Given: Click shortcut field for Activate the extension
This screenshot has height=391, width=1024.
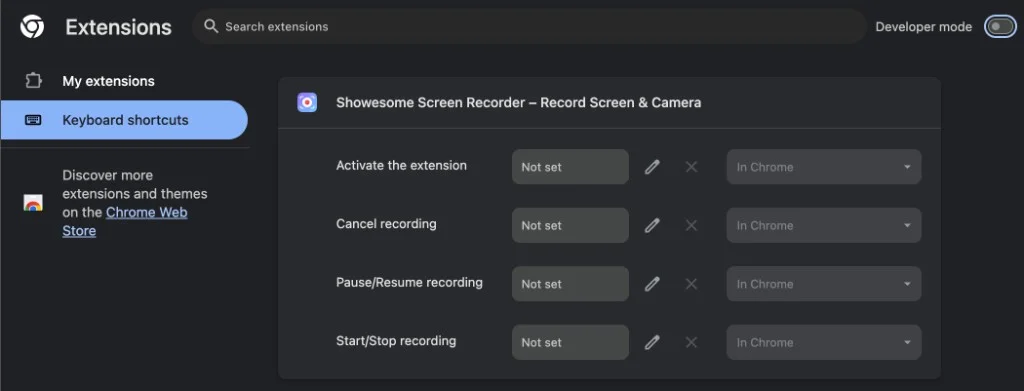Looking at the screenshot, I should point(570,167).
